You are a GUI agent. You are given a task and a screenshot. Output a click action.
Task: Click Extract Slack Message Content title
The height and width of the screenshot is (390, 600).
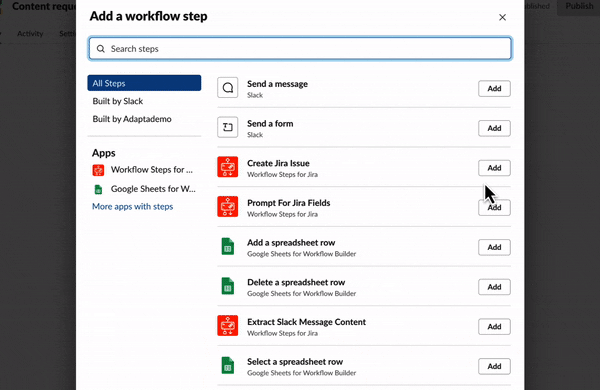307,322
